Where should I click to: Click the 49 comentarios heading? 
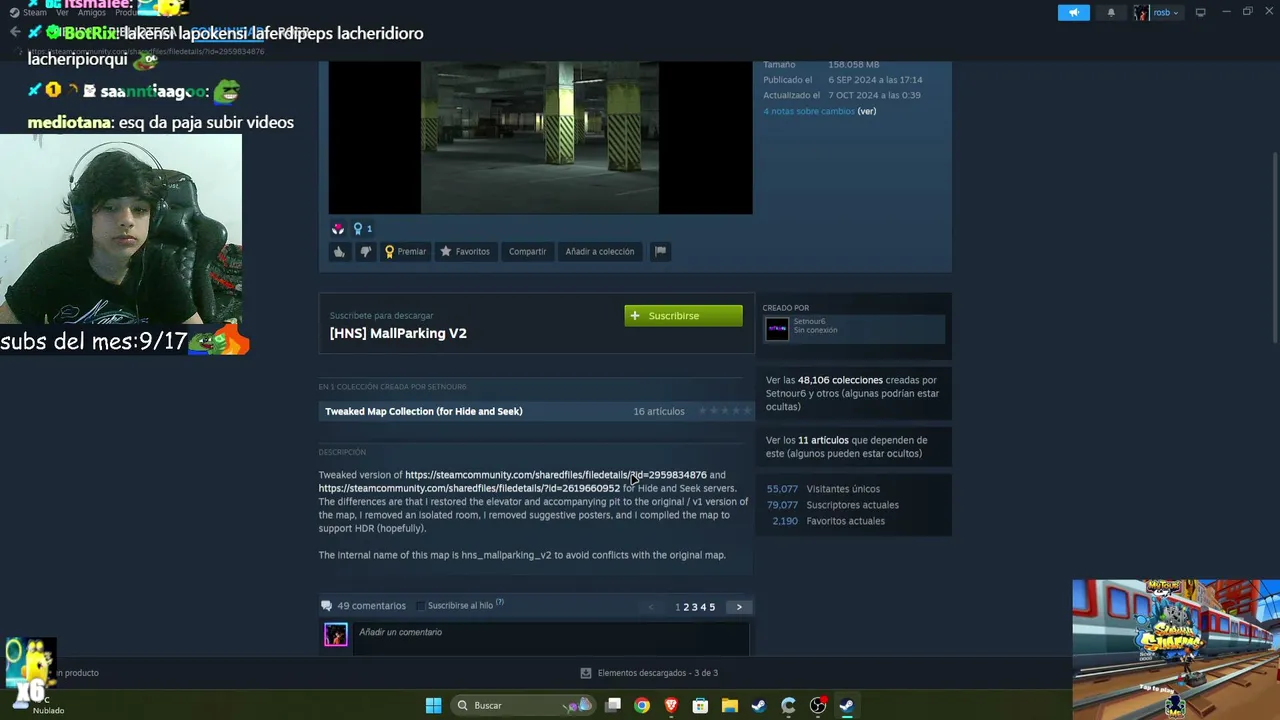point(371,606)
